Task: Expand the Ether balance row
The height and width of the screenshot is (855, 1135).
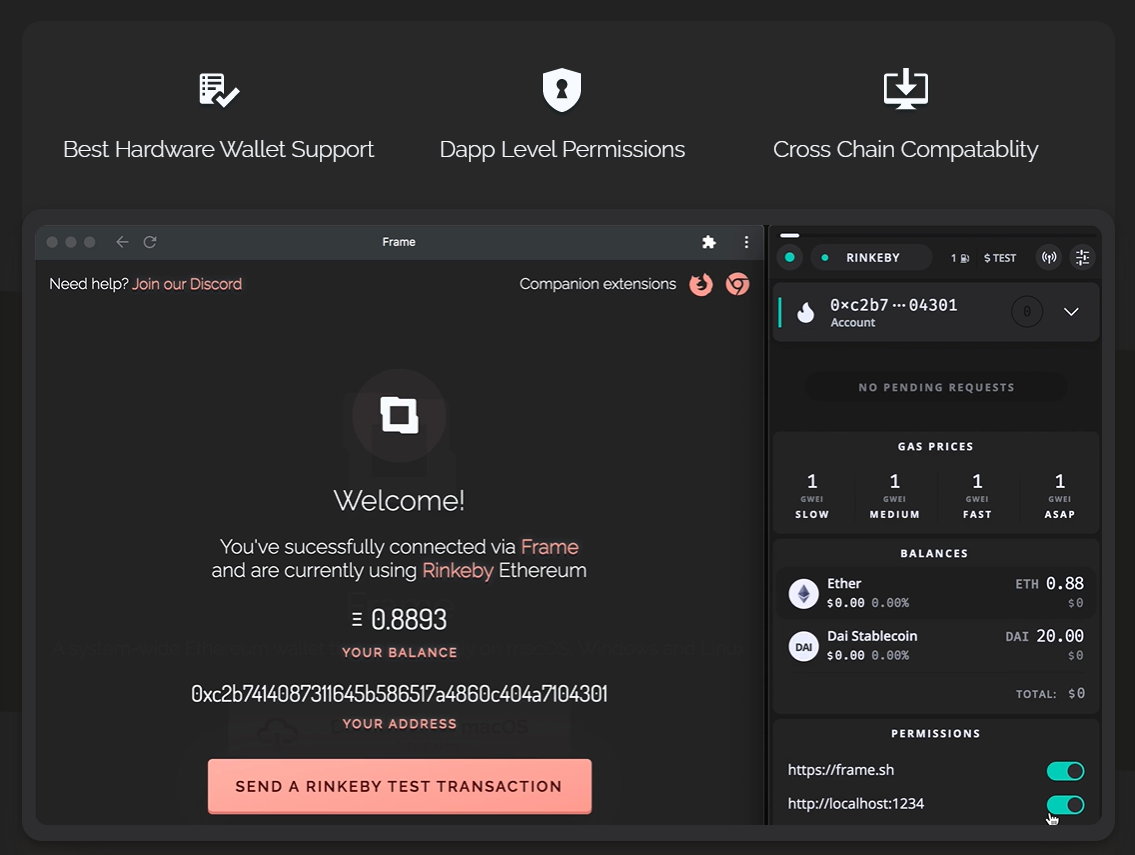Action: (x=935, y=593)
